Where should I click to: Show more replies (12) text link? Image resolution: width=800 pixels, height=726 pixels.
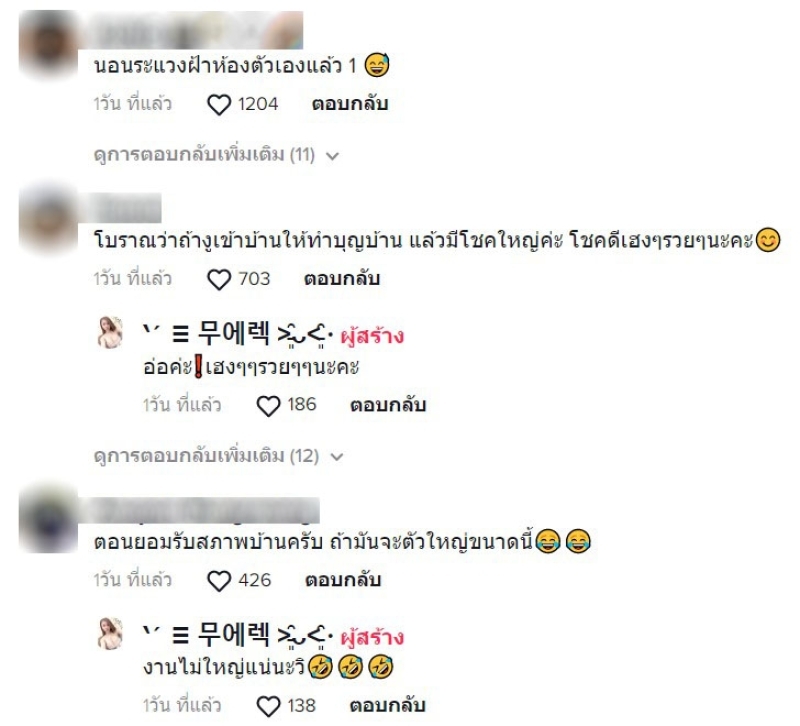(206, 456)
